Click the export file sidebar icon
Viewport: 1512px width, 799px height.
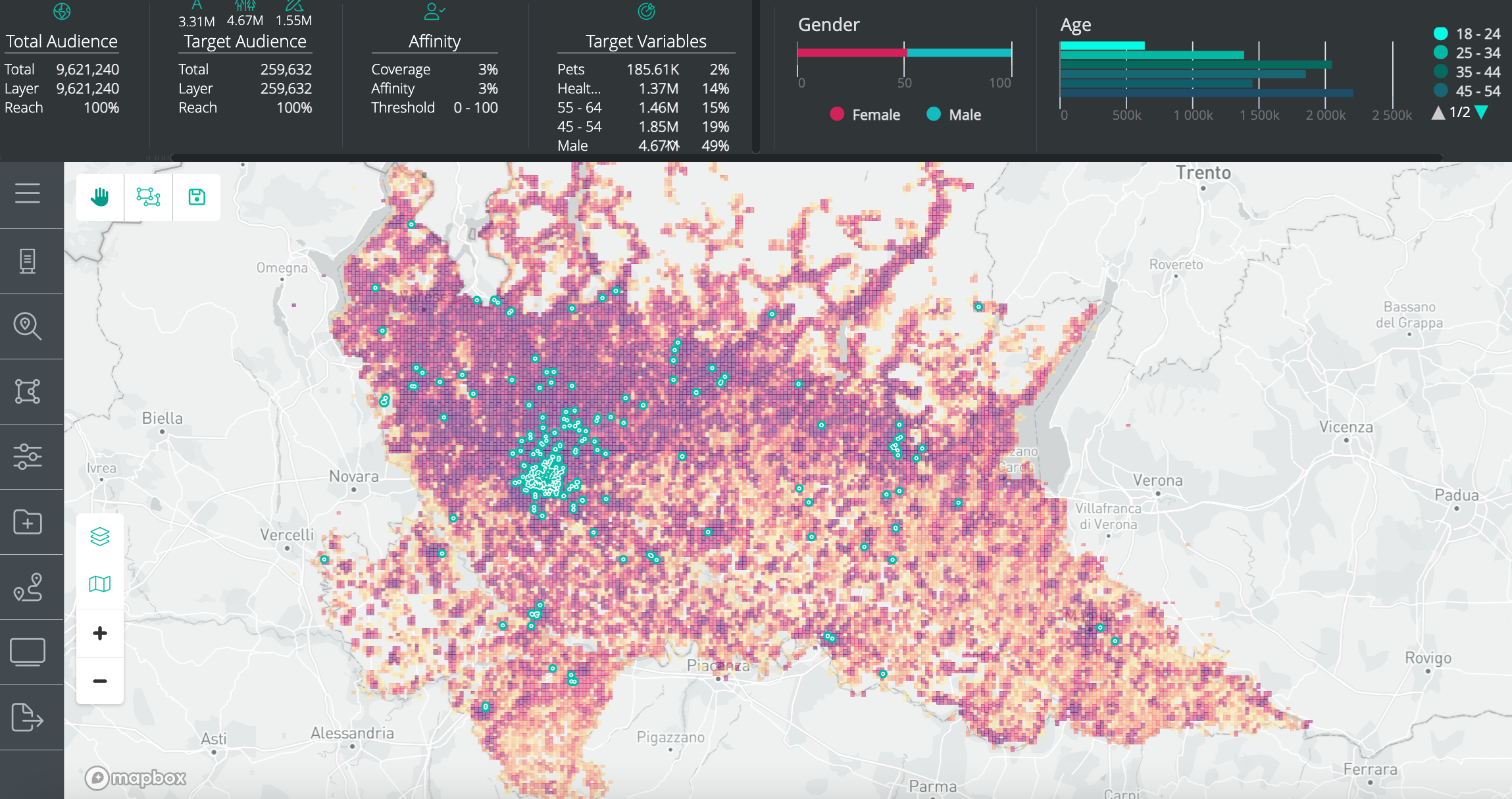click(28, 717)
